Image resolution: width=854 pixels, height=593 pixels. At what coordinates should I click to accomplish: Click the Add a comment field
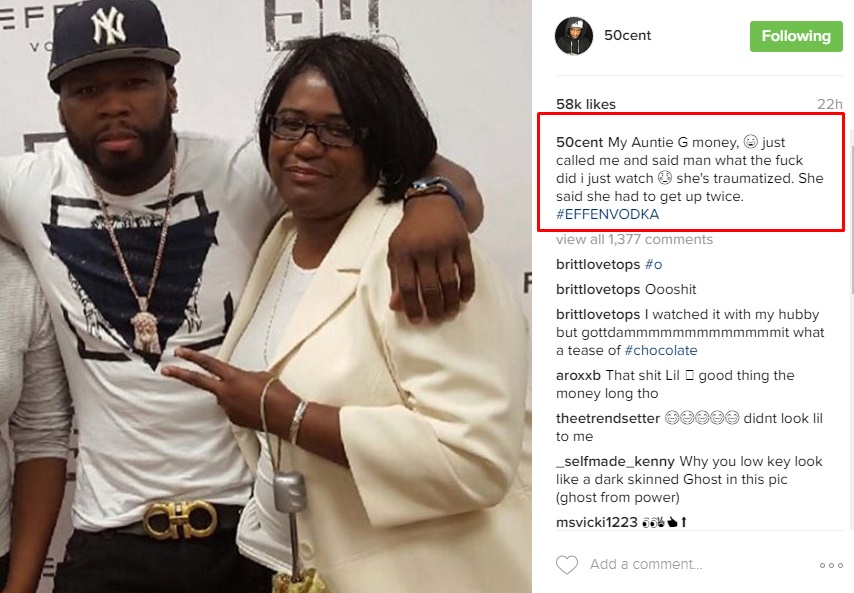coord(646,565)
